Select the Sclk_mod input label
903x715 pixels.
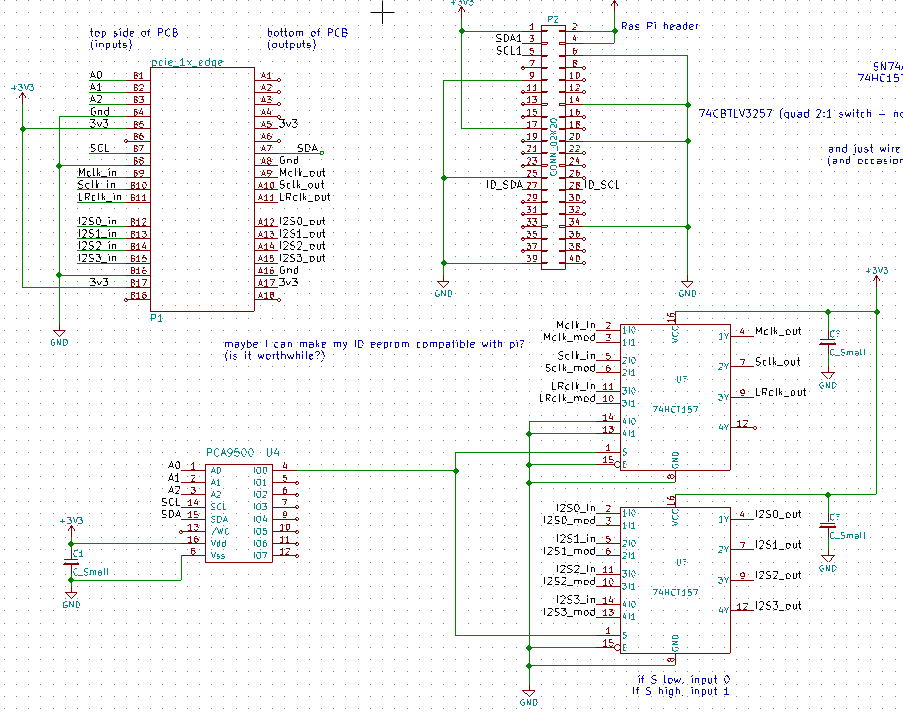(x=570, y=368)
